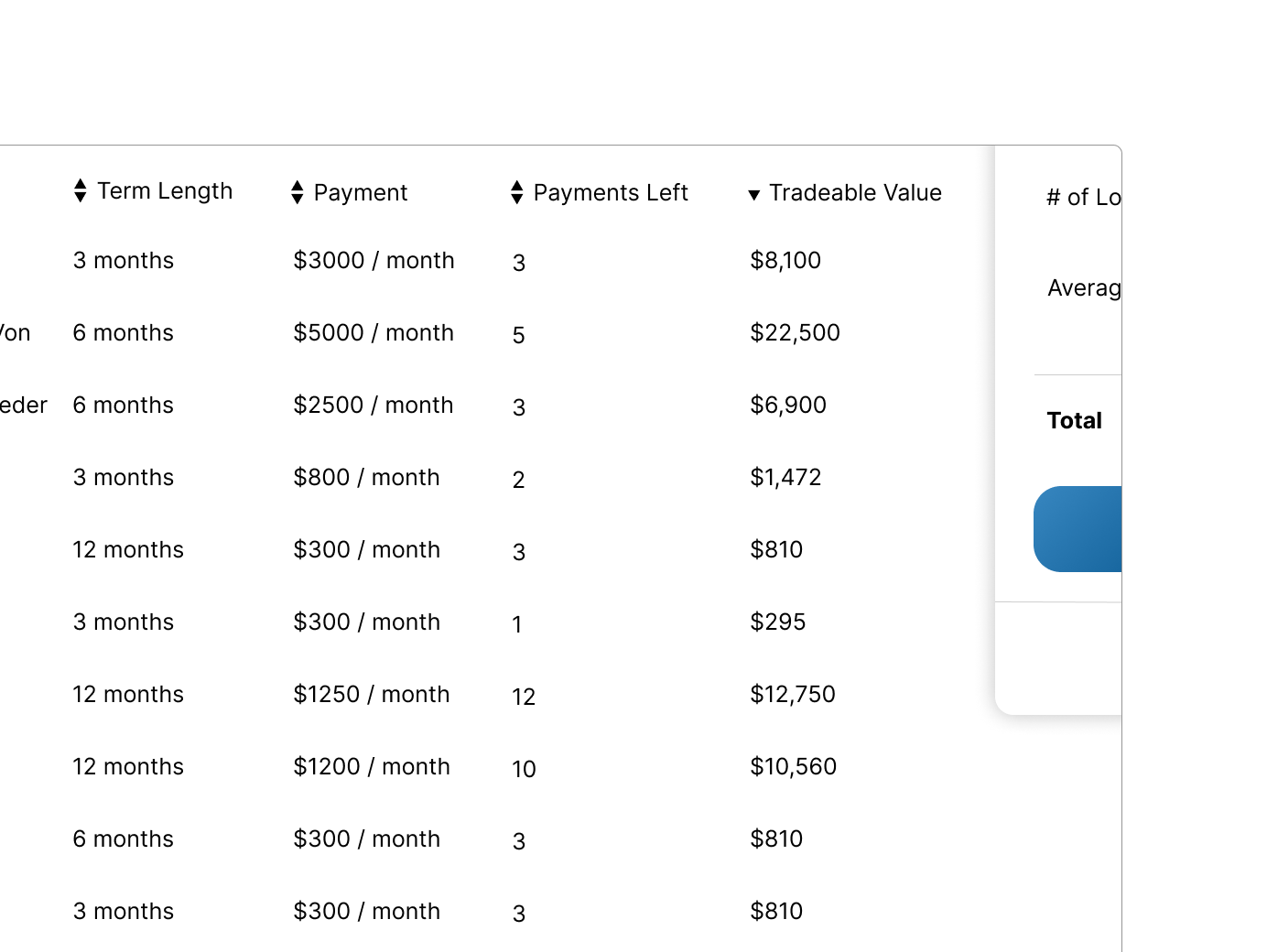Select the row with $8,100 tradeable value
The height and width of the screenshot is (952, 1267).
click(785, 261)
